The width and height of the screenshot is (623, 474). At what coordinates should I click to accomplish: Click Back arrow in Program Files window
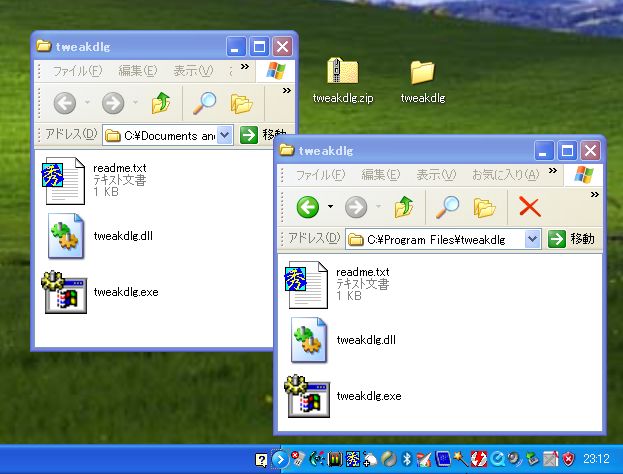point(308,207)
